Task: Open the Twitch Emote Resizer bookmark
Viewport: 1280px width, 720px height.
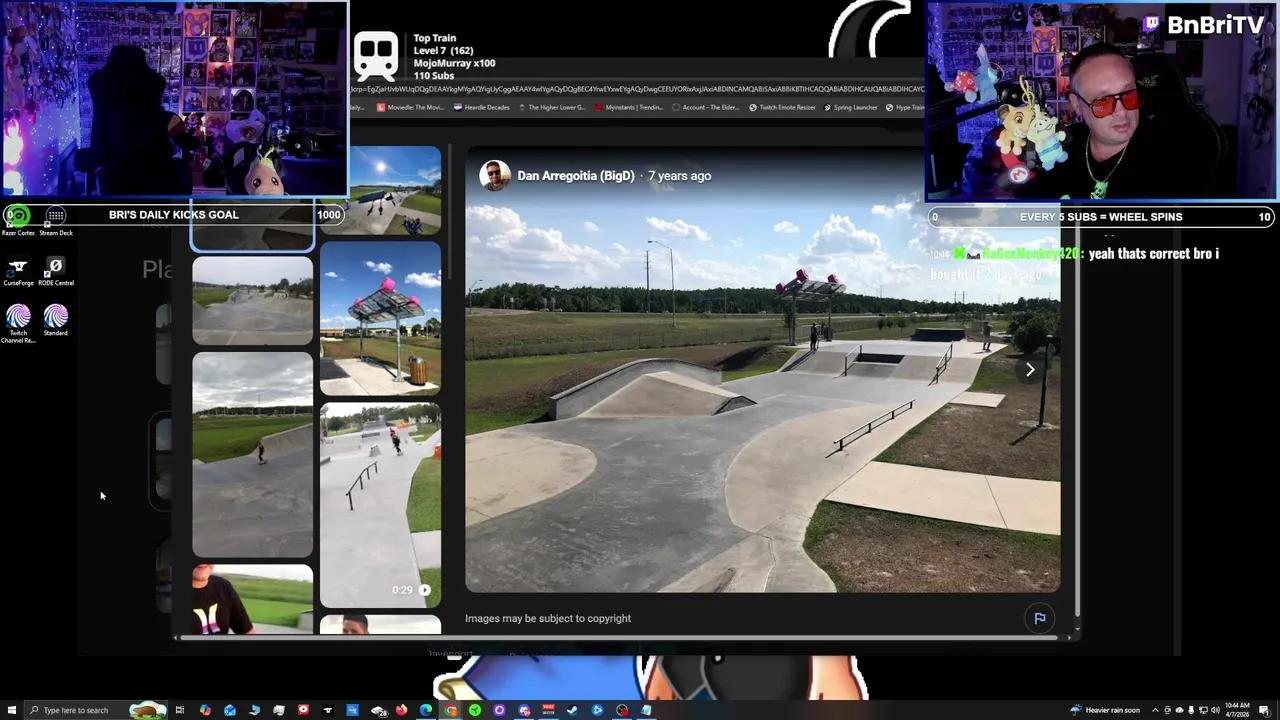Action: tap(783, 107)
